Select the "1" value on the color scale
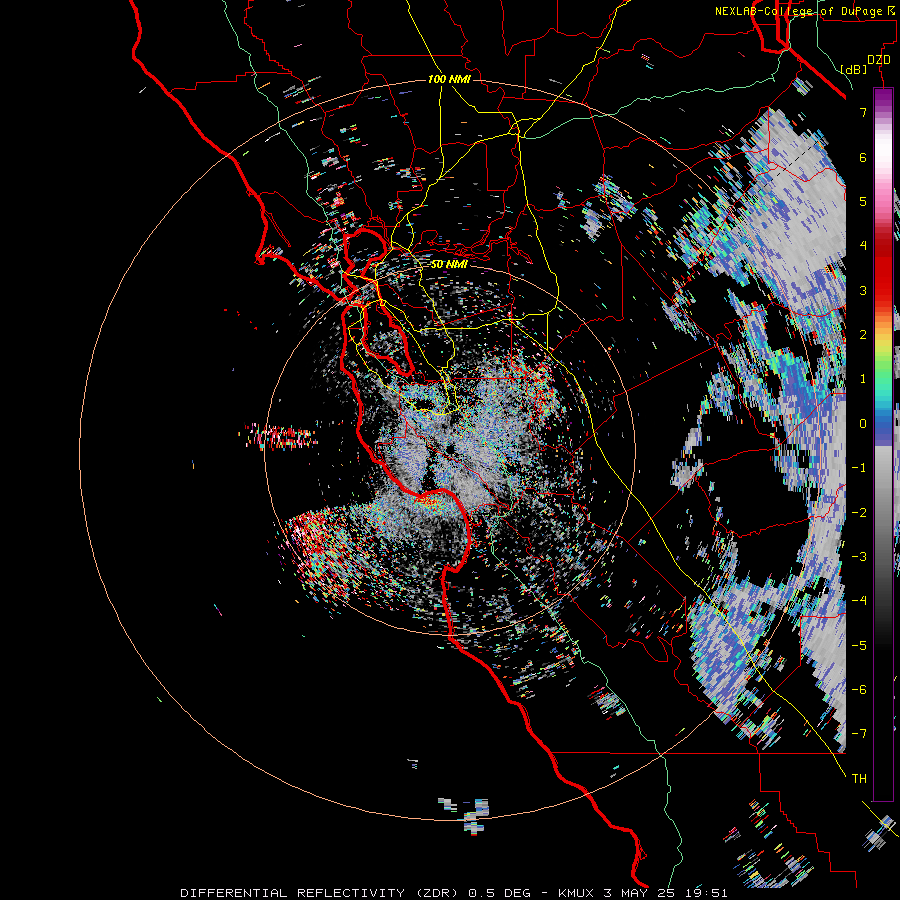 coord(863,379)
